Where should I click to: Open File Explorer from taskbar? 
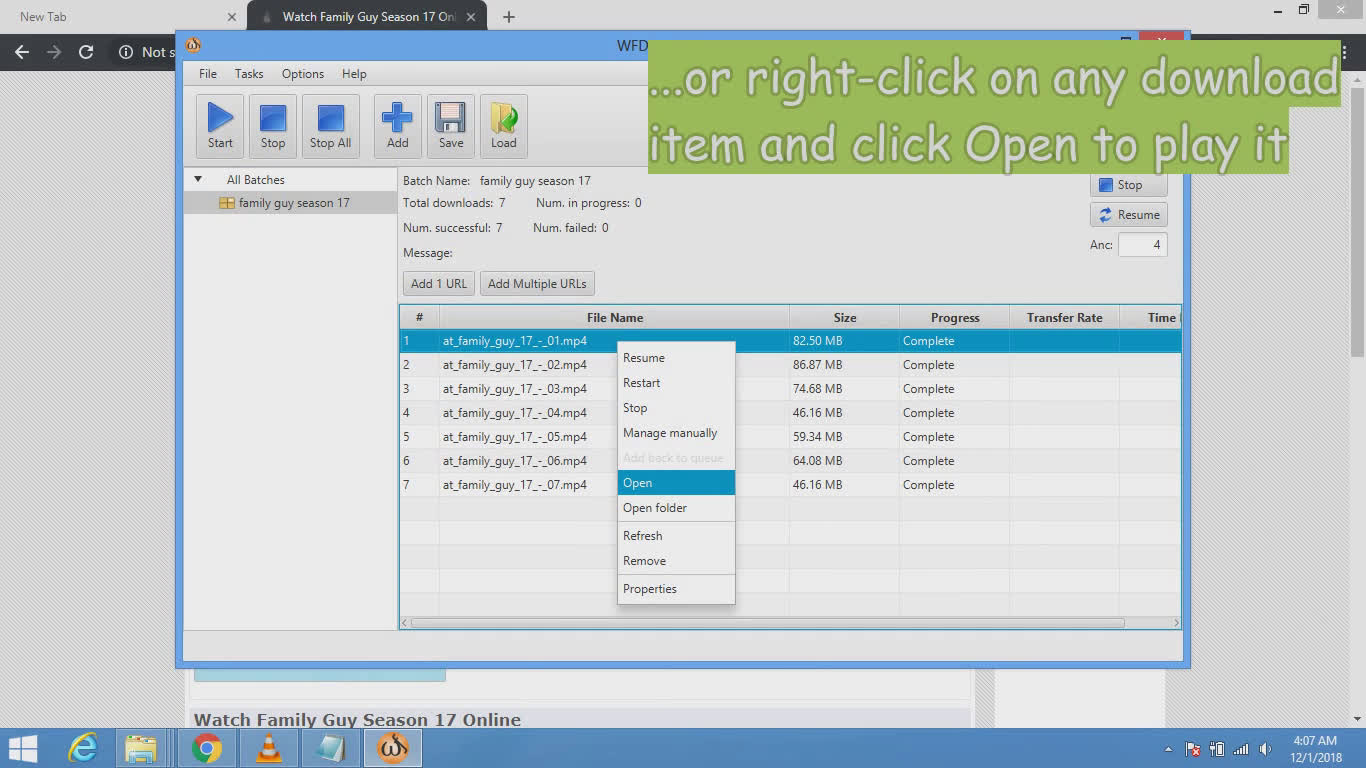pyautogui.click(x=141, y=748)
